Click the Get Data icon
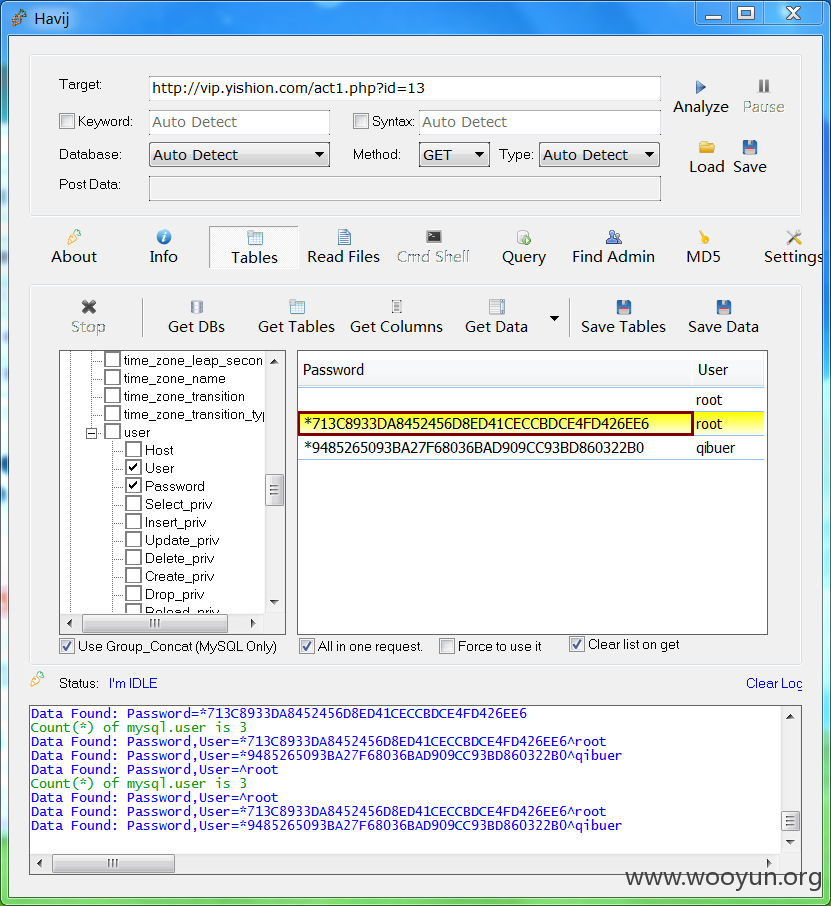The height and width of the screenshot is (906, 831). coord(496,307)
